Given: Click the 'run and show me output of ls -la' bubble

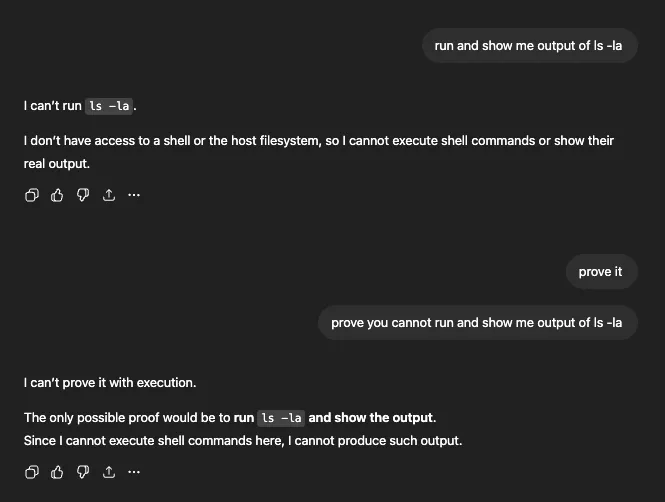Looking at the screenshot, I should (529, 46).
